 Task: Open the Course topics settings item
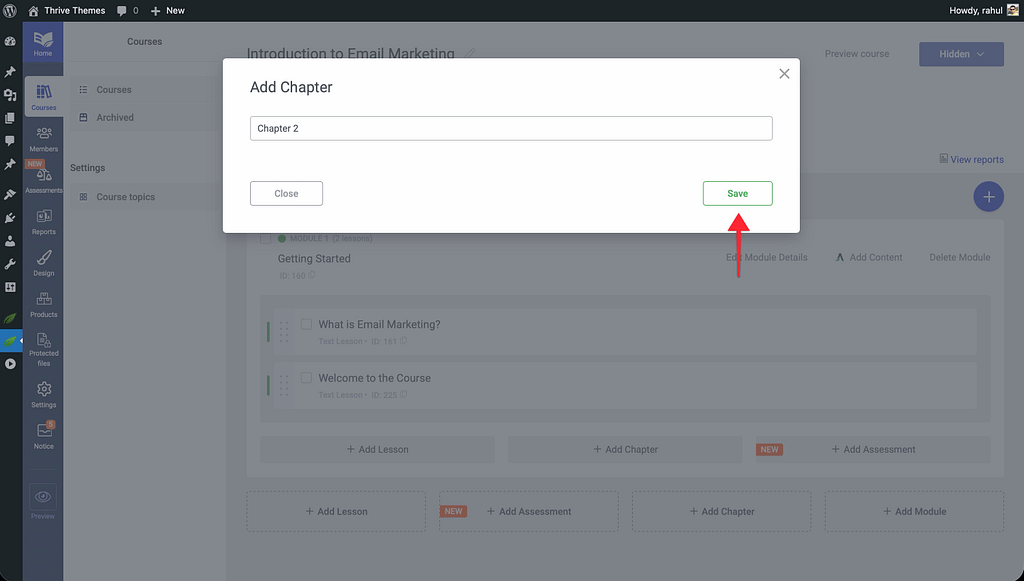coord(125,197)
